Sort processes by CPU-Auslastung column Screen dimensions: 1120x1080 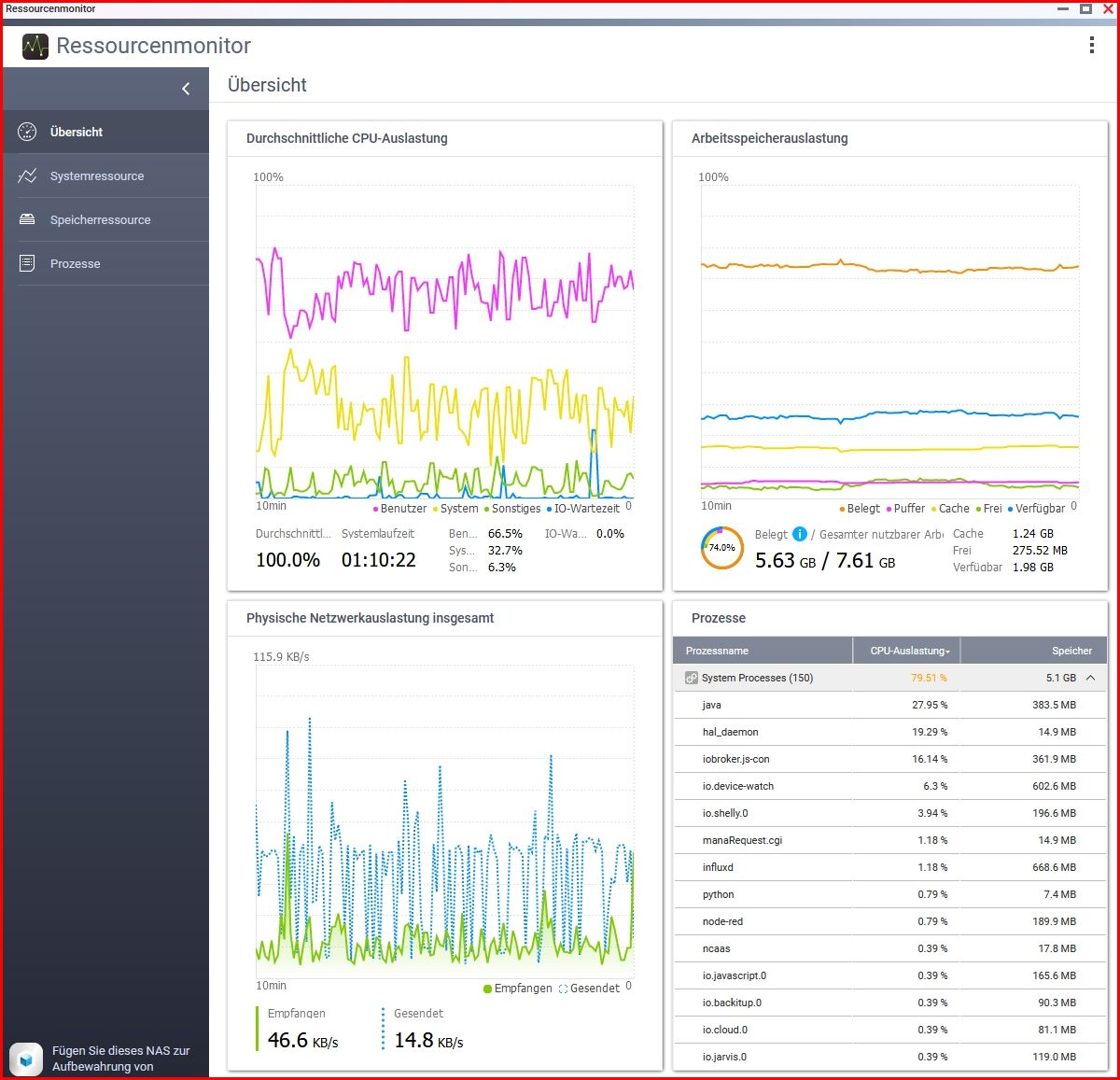(x=906, y=651)
